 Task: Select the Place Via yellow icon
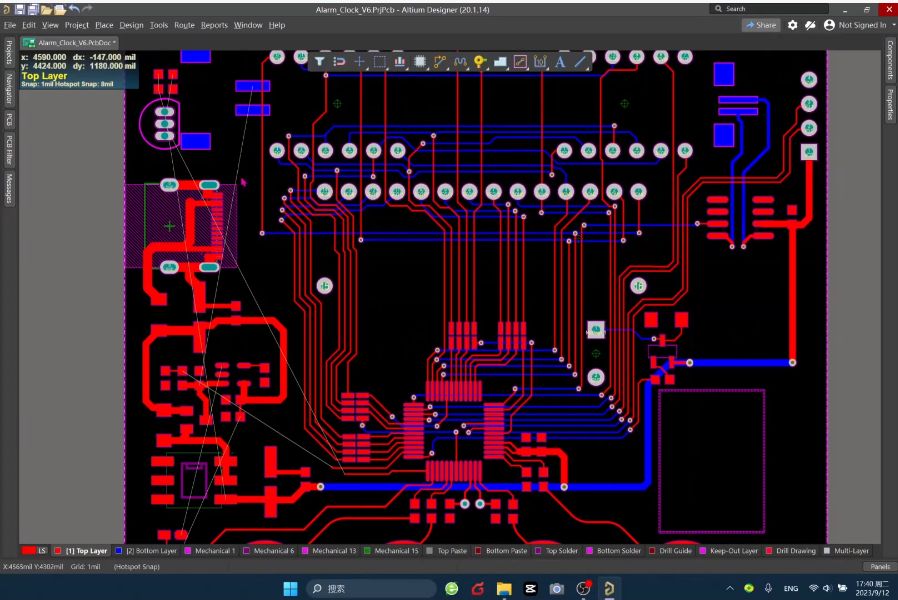click(480, 61)
